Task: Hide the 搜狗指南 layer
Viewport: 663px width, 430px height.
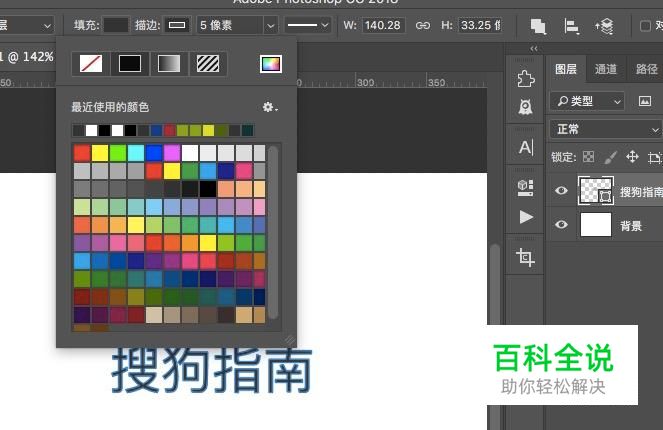Action: click(x=561, y=191)
